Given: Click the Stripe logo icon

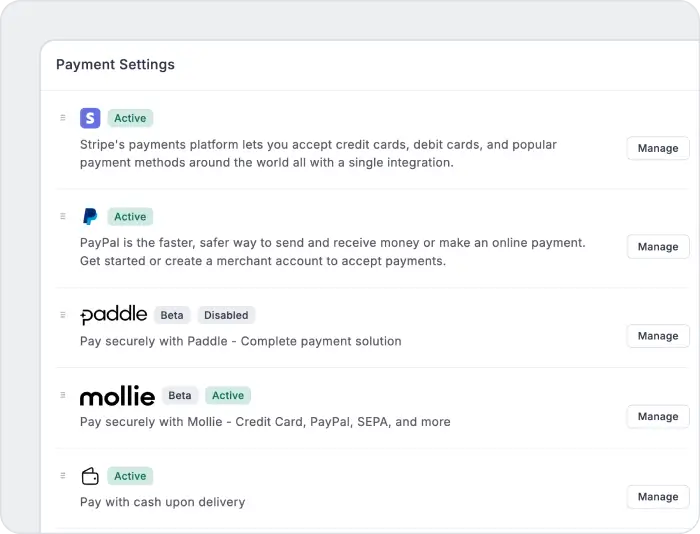Looking at the screenshot, I should [x=91, y=118].
